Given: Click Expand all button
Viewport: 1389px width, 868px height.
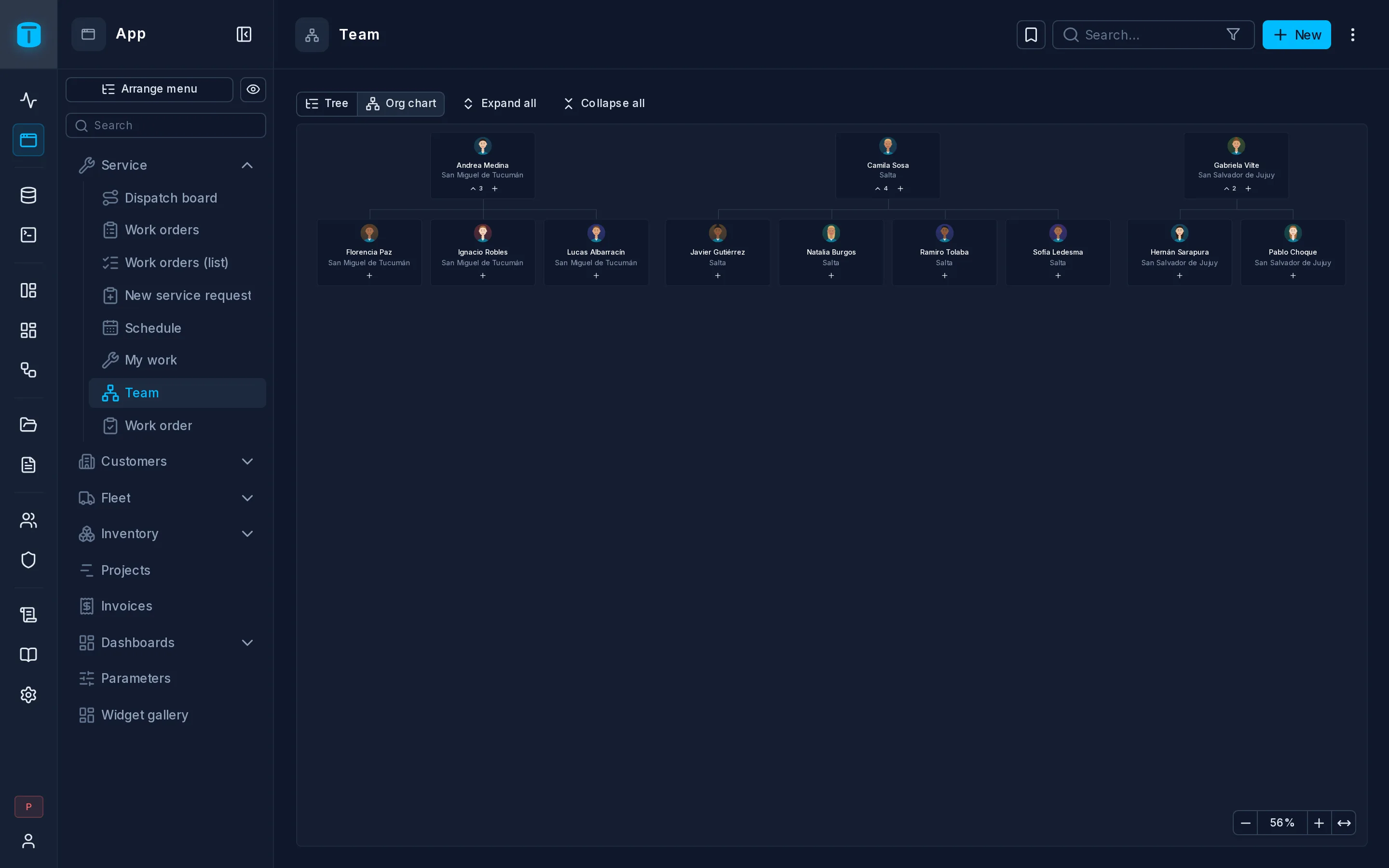Looking at the screenshot, I should click(499, 103).
